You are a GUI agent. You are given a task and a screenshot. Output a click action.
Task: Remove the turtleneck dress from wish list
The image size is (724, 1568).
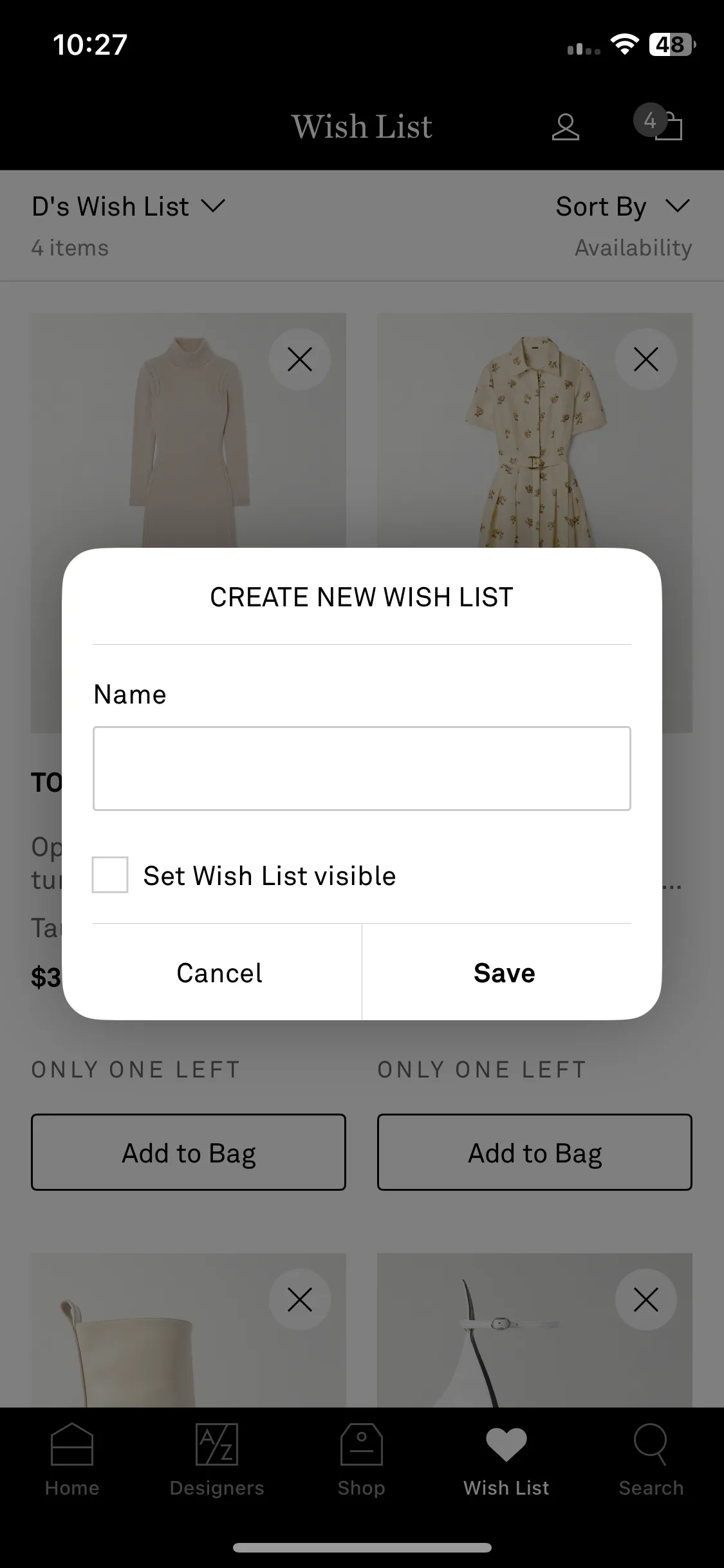(300, 359)
